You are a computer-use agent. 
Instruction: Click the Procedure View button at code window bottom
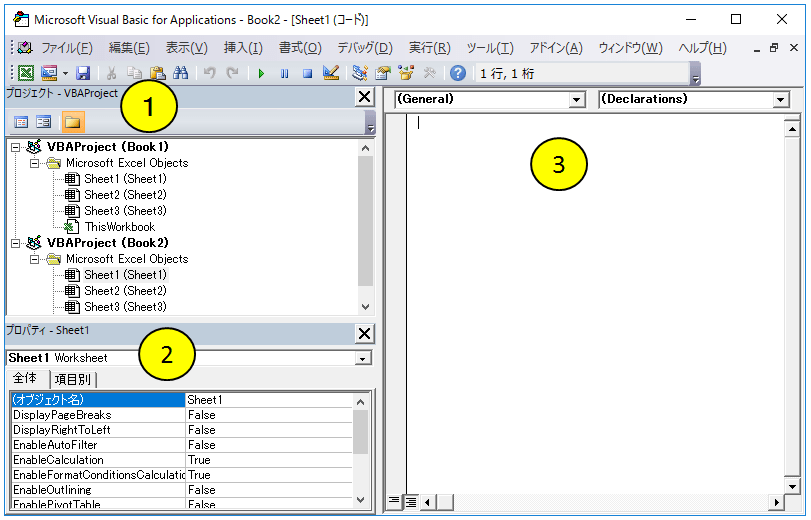tap(394, 501)
